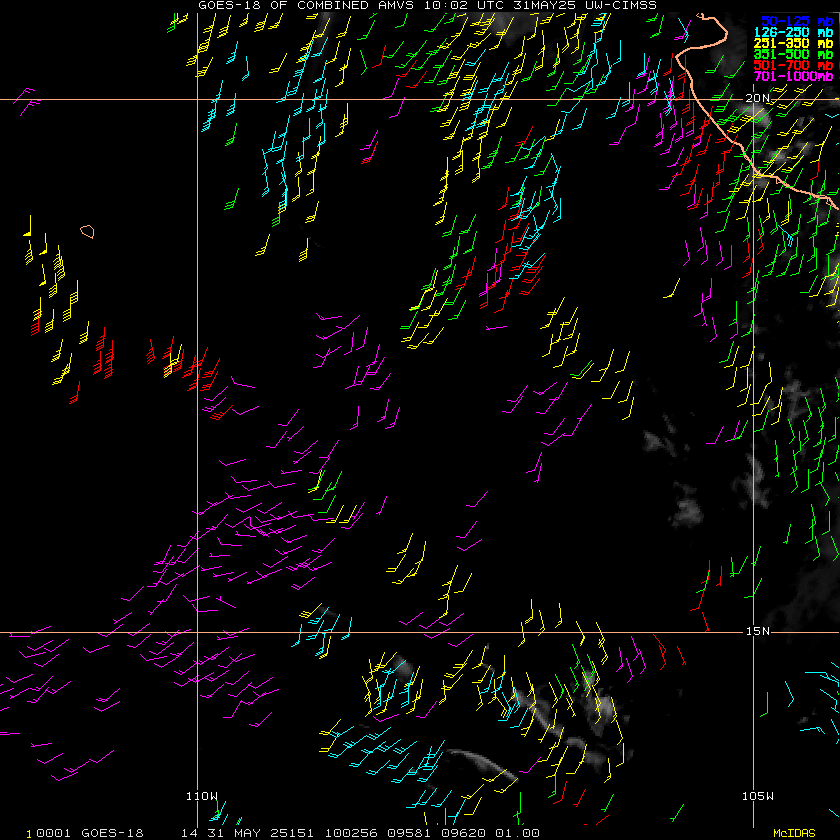Click the 110W longitude label

tap(202, 796)
